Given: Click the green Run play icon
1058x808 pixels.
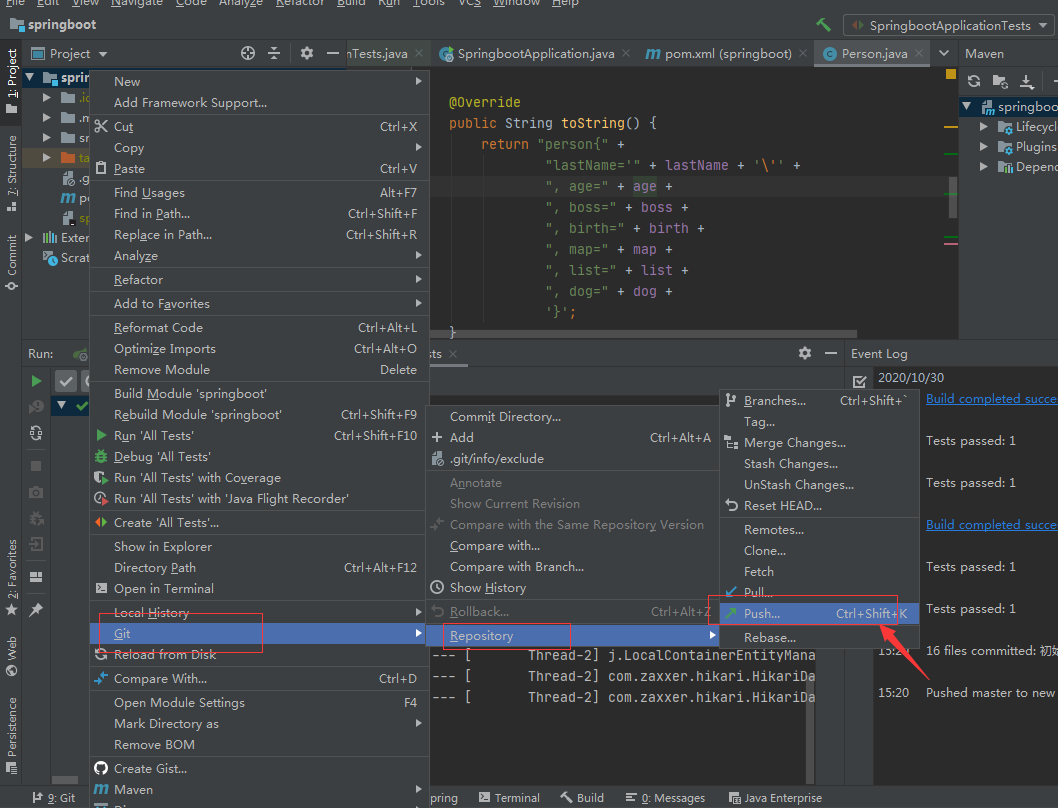Looking at the screenshot, I should pyautogui.click(x=36, y=381).
